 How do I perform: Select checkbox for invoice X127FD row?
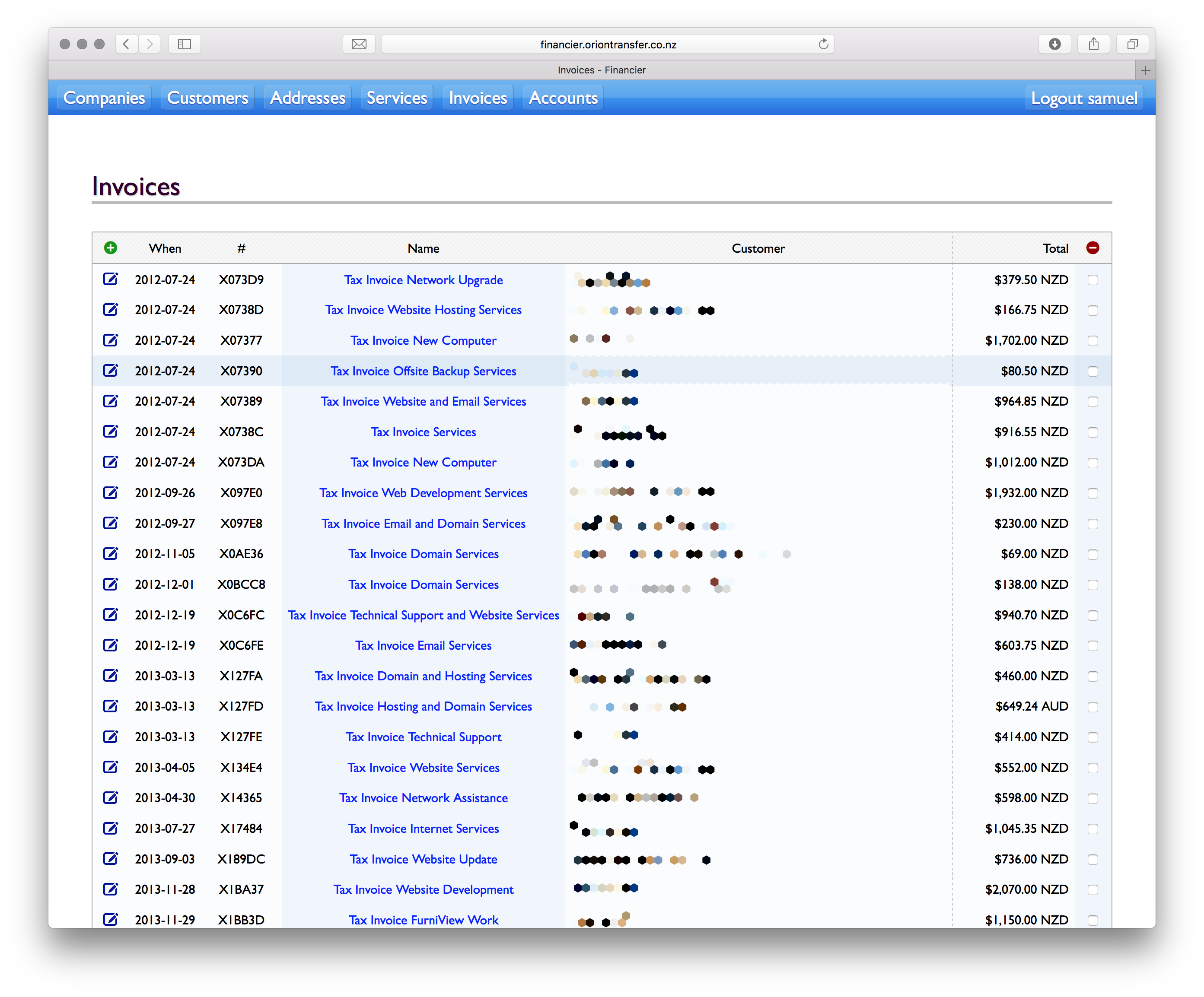coord(1092,707)
